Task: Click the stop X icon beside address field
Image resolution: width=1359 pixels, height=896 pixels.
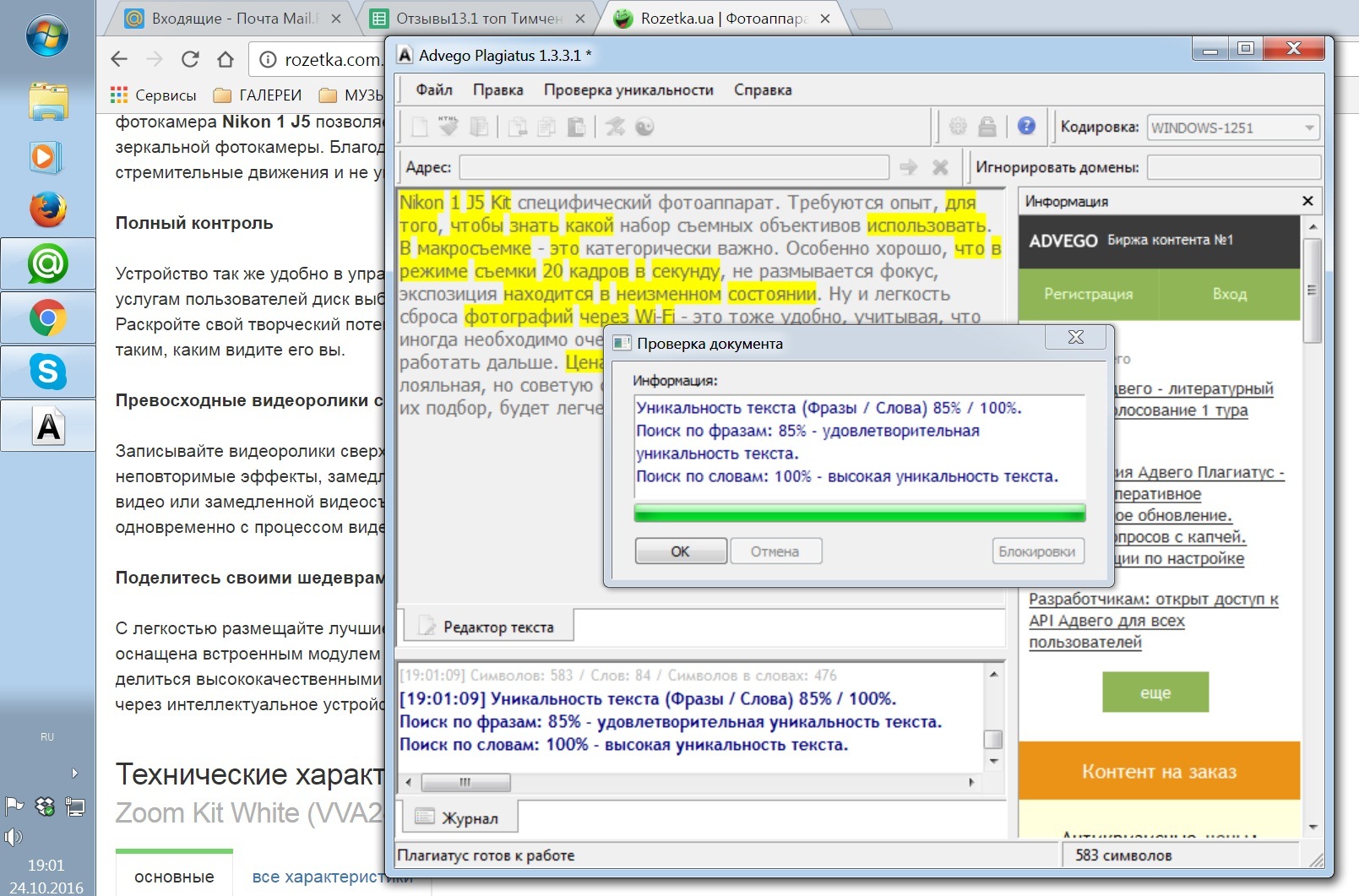Action: (940, 167)
